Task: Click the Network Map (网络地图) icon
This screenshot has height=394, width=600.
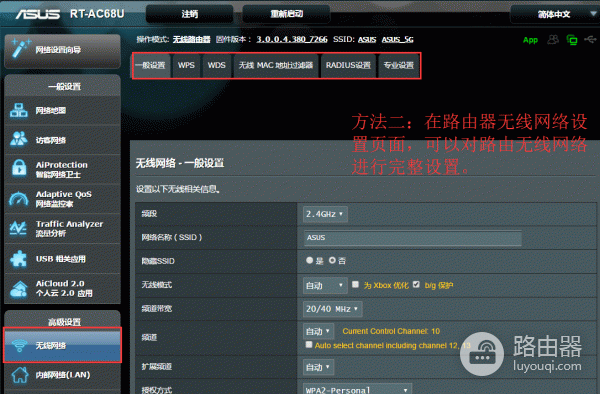Action: click(19, 111)
